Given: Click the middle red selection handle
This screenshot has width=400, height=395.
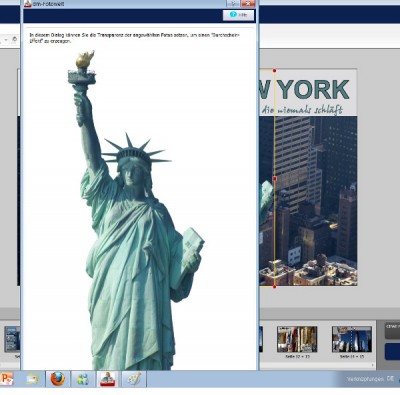Looking at the screenshot, I should click(x=274, y=179).
